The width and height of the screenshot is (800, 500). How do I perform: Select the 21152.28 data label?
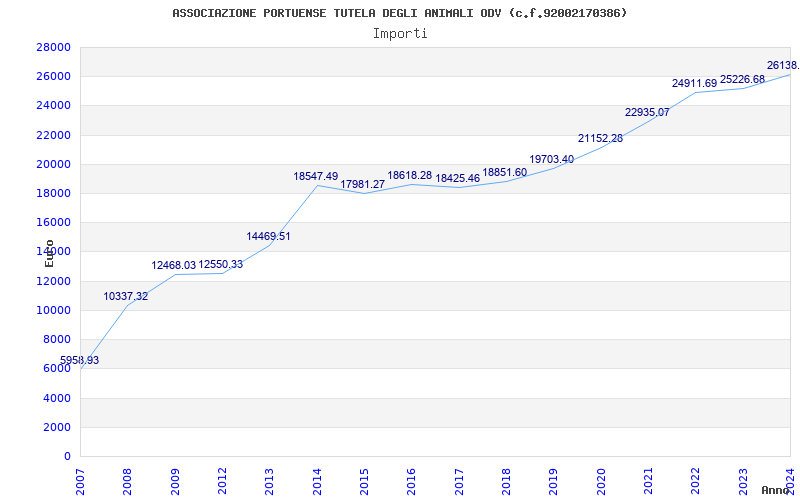(600, 138)
